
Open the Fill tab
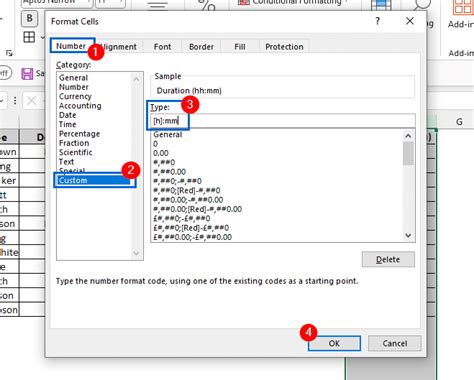tap(240, 47)
